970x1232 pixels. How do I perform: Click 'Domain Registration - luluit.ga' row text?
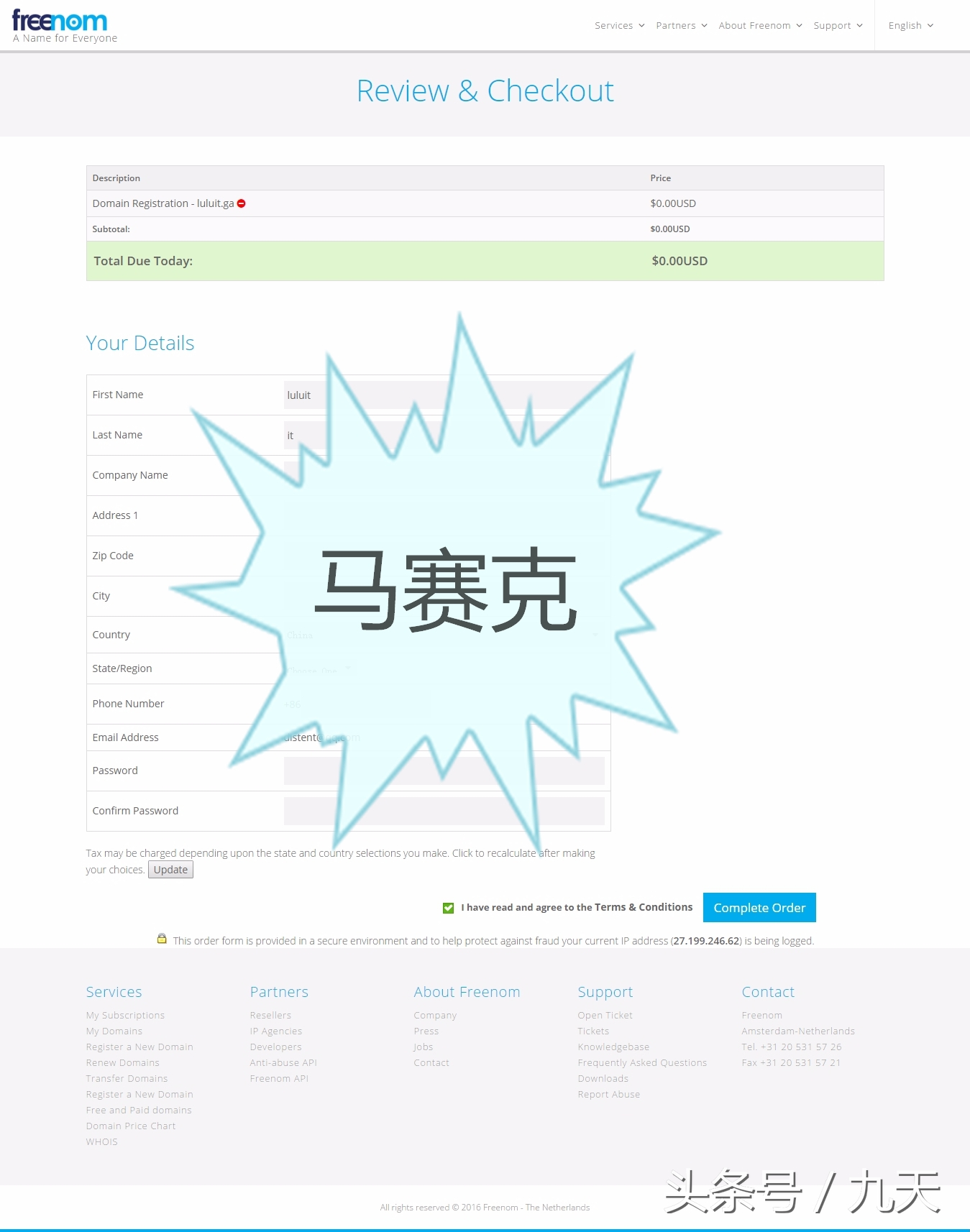tap(163, 203)
